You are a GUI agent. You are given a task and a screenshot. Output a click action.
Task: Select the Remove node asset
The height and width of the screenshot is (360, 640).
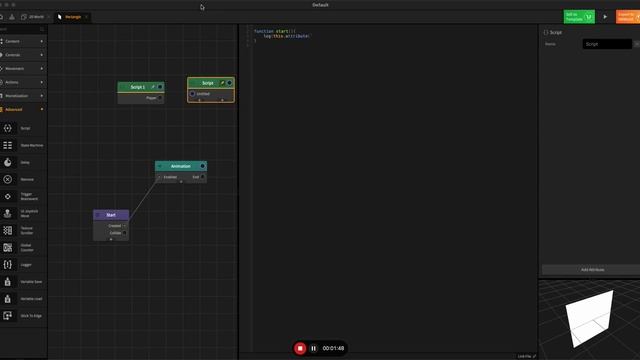[23, 180]
